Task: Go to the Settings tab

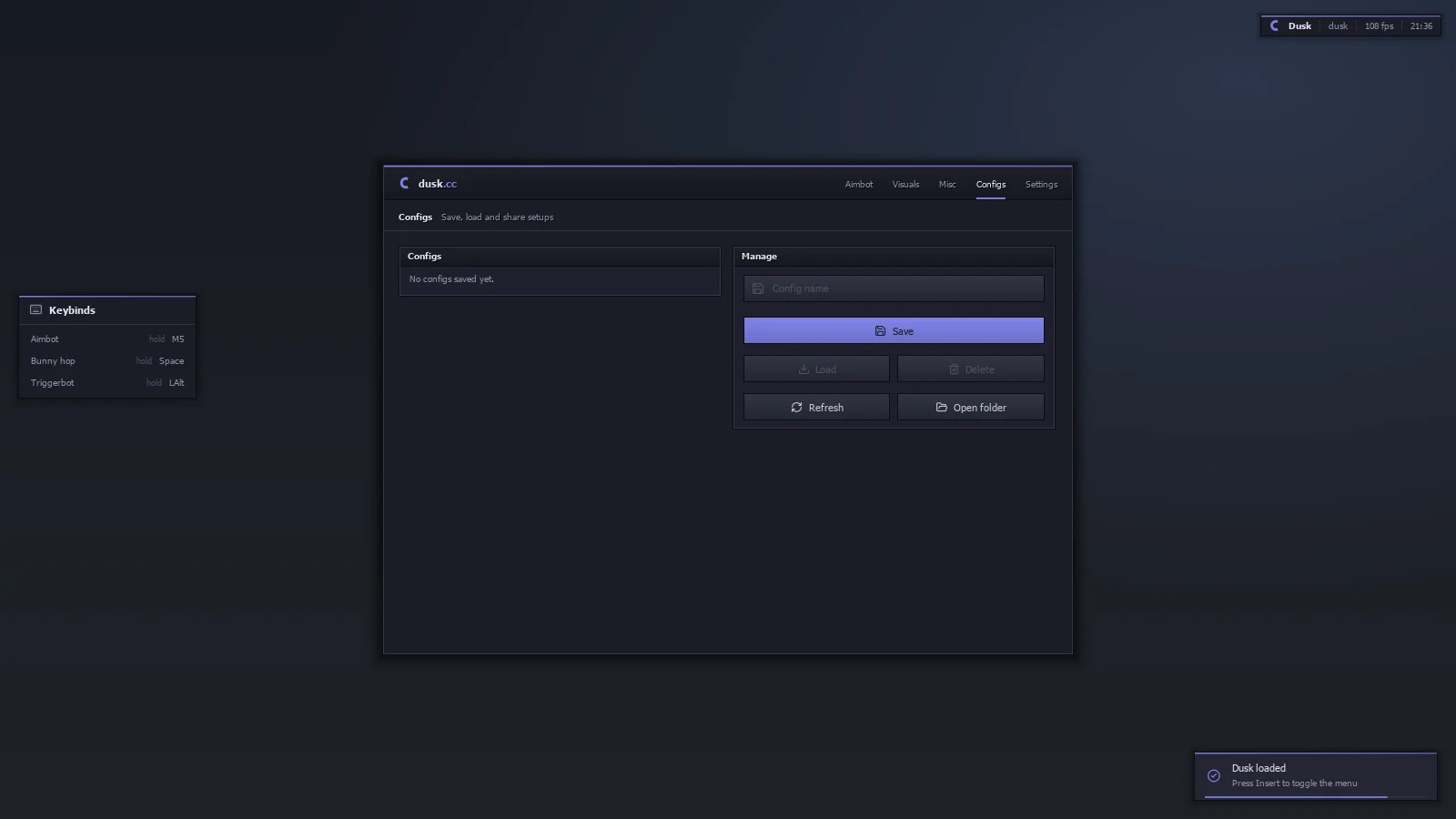Action: (x=1041, y=184)
